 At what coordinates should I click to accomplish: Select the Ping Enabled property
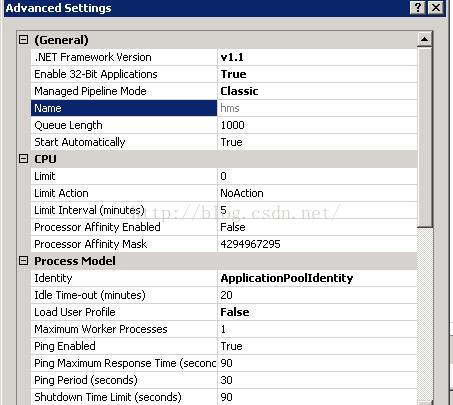[x=124, y=346]
